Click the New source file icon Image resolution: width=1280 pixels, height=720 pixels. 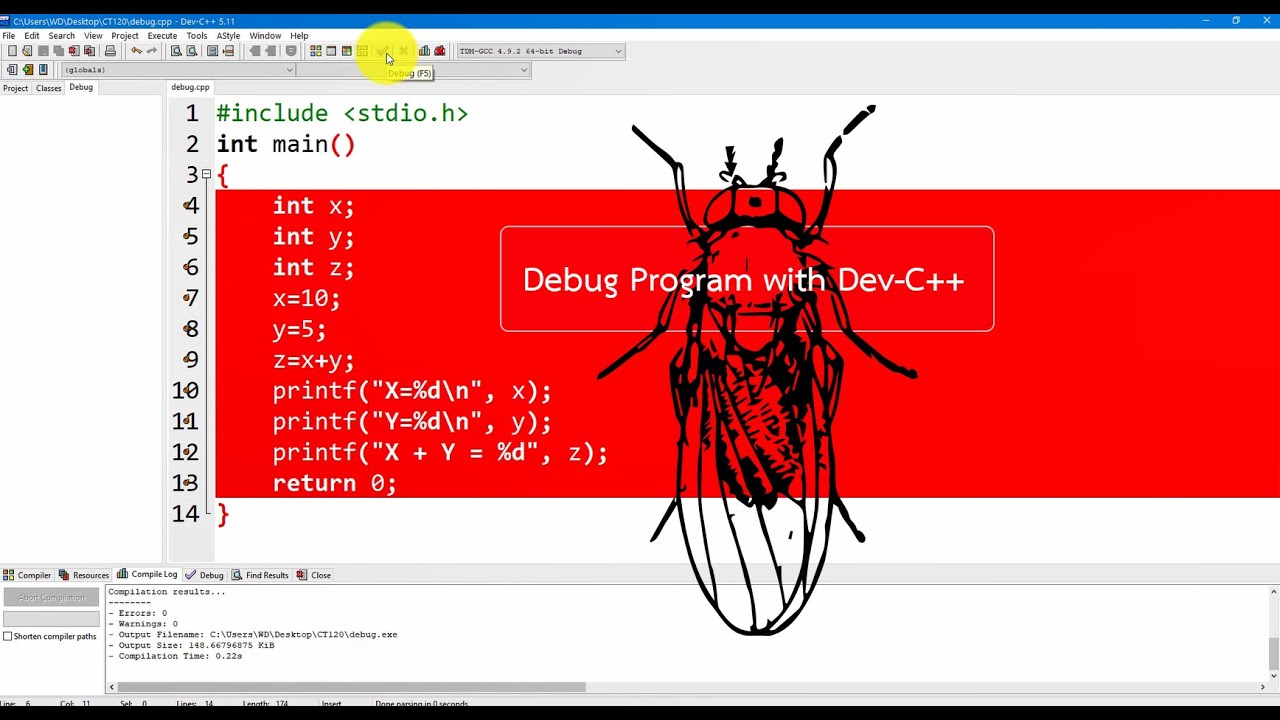point(12,51)
